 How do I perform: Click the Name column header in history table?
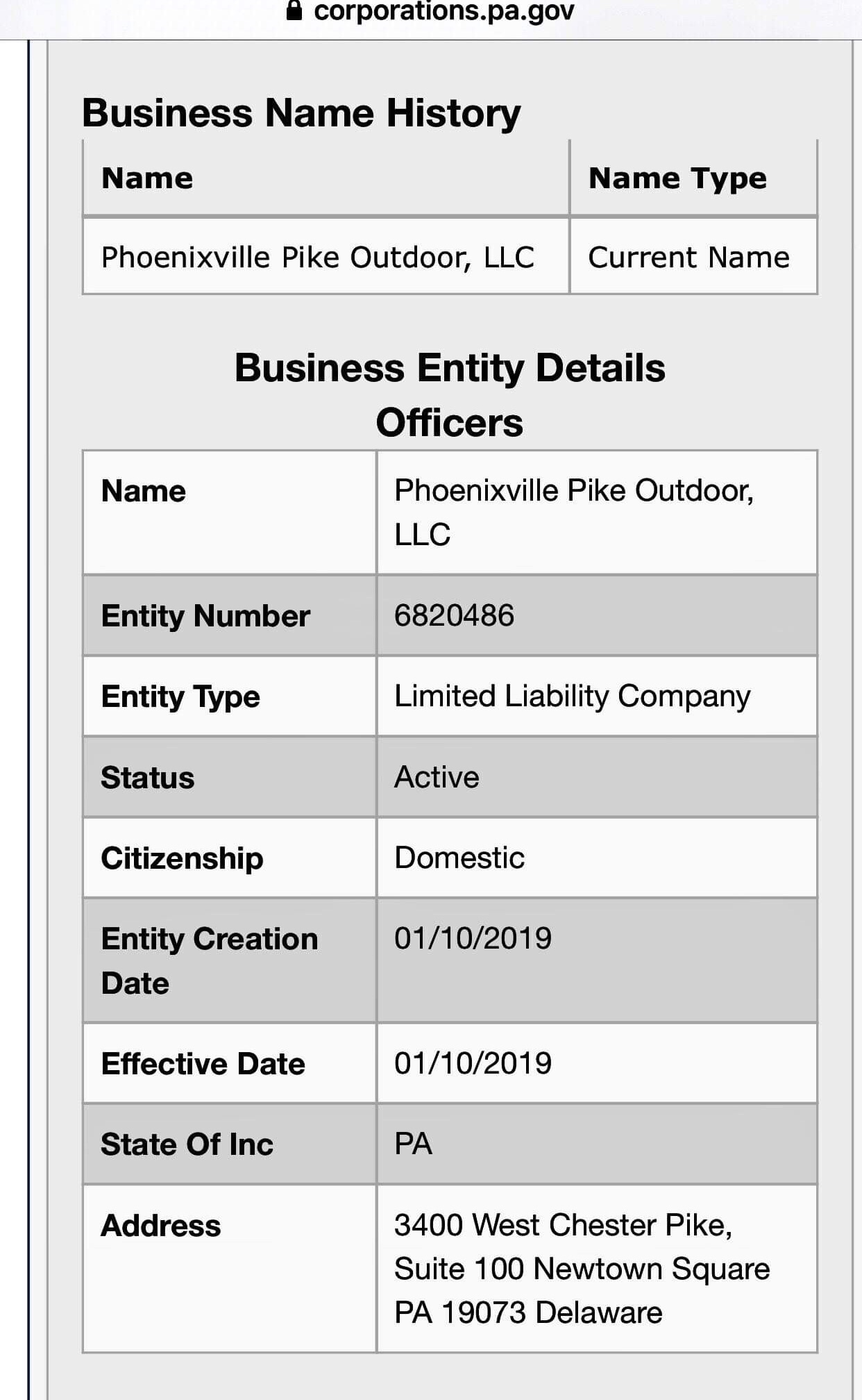tap(147, 178)
